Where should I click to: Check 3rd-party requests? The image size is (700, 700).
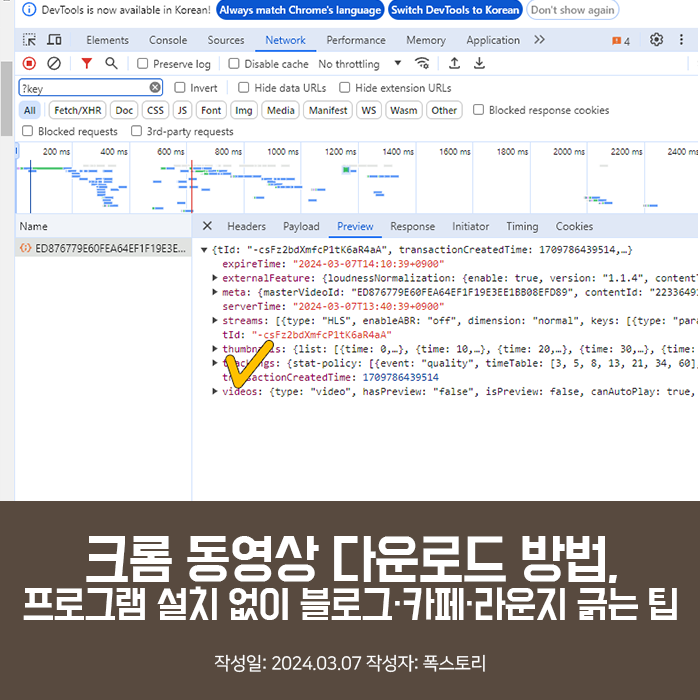[x=137, y=131]
